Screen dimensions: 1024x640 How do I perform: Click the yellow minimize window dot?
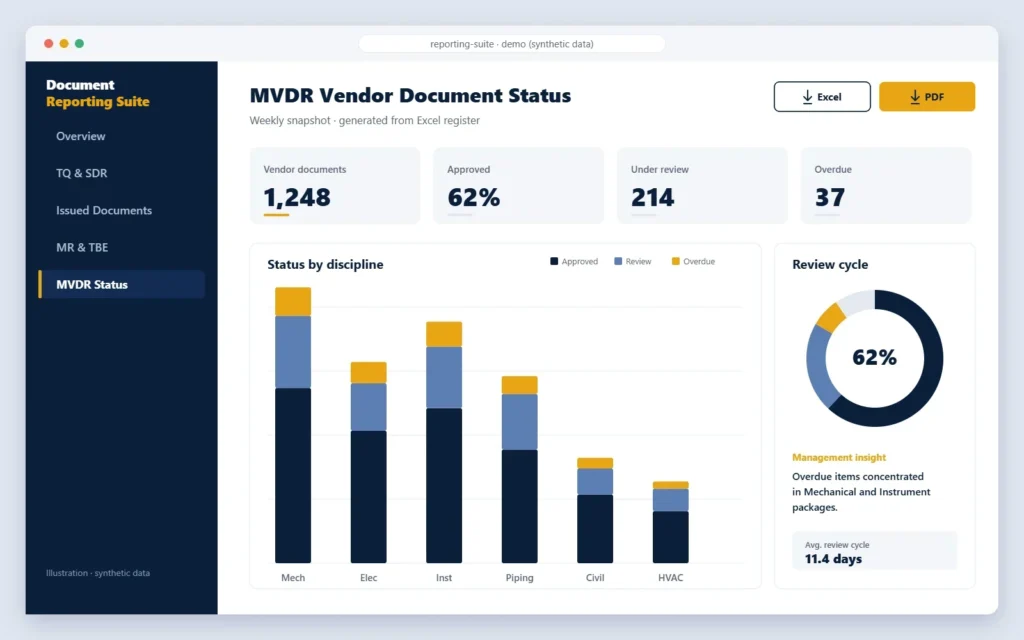pos(64,44)
